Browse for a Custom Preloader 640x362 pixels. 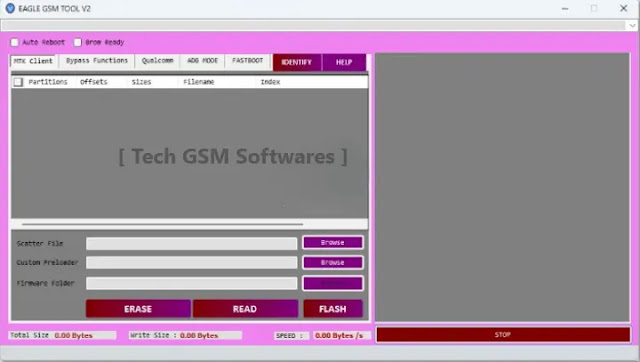[x=333, y=262]
